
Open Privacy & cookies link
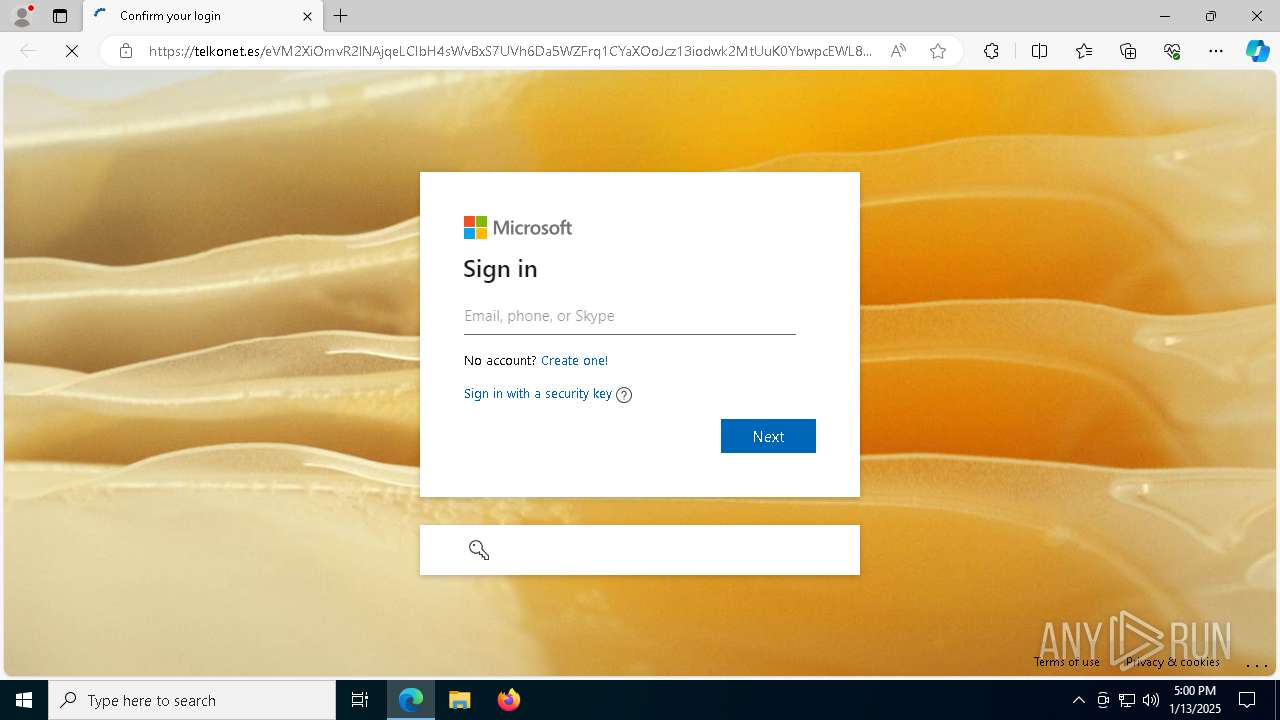click(x=1172, y=662)
